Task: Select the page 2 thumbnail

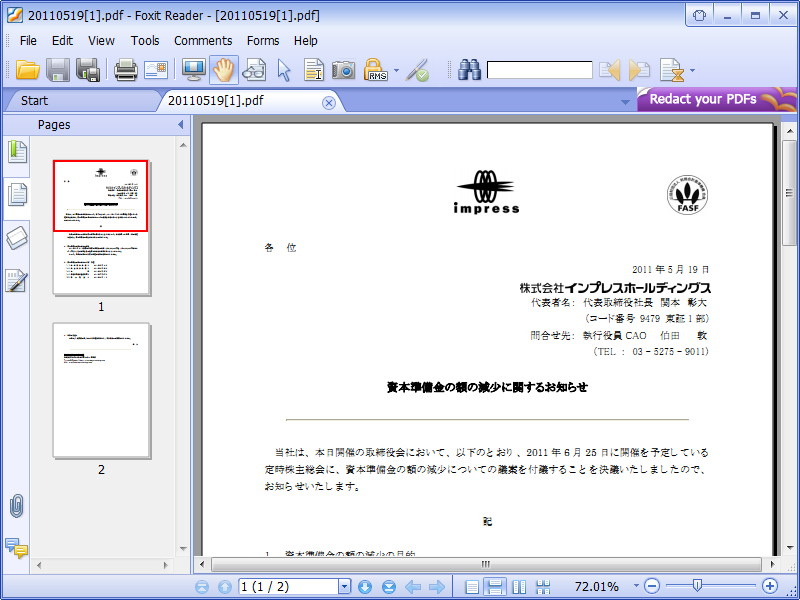Action: 100,390
